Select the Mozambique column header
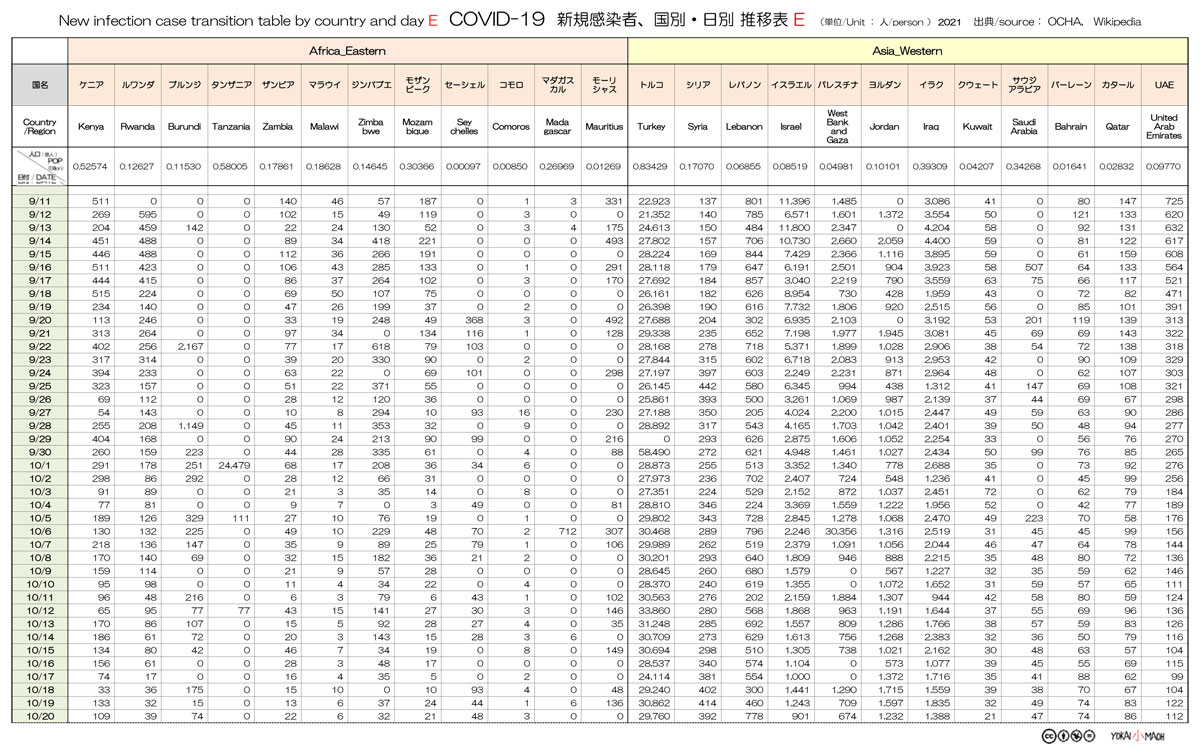 pyautogui.click(x=416, y=127)
